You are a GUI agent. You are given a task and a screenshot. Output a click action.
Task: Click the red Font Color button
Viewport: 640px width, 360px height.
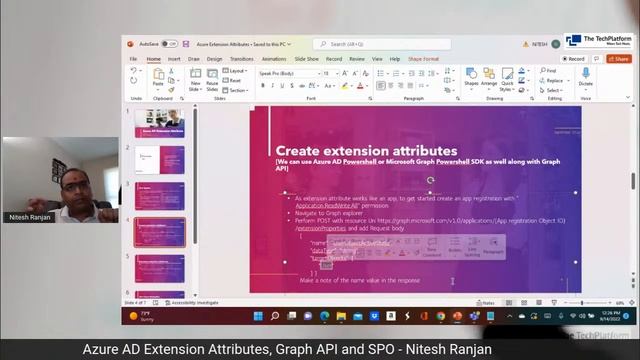coord(360,86)
